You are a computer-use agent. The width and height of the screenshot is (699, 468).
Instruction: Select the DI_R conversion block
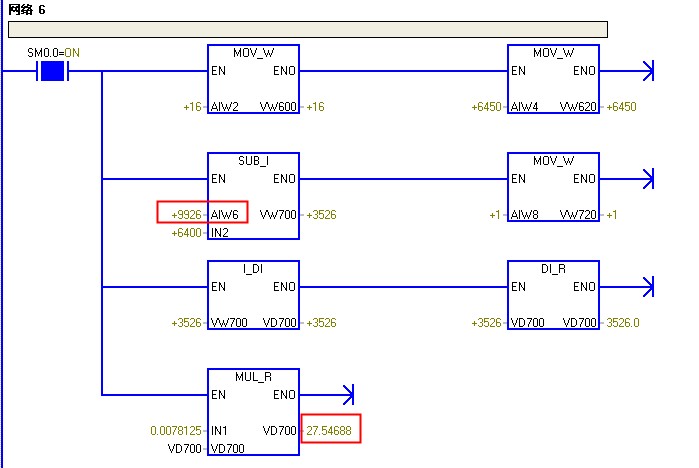[x=553, y=295]
